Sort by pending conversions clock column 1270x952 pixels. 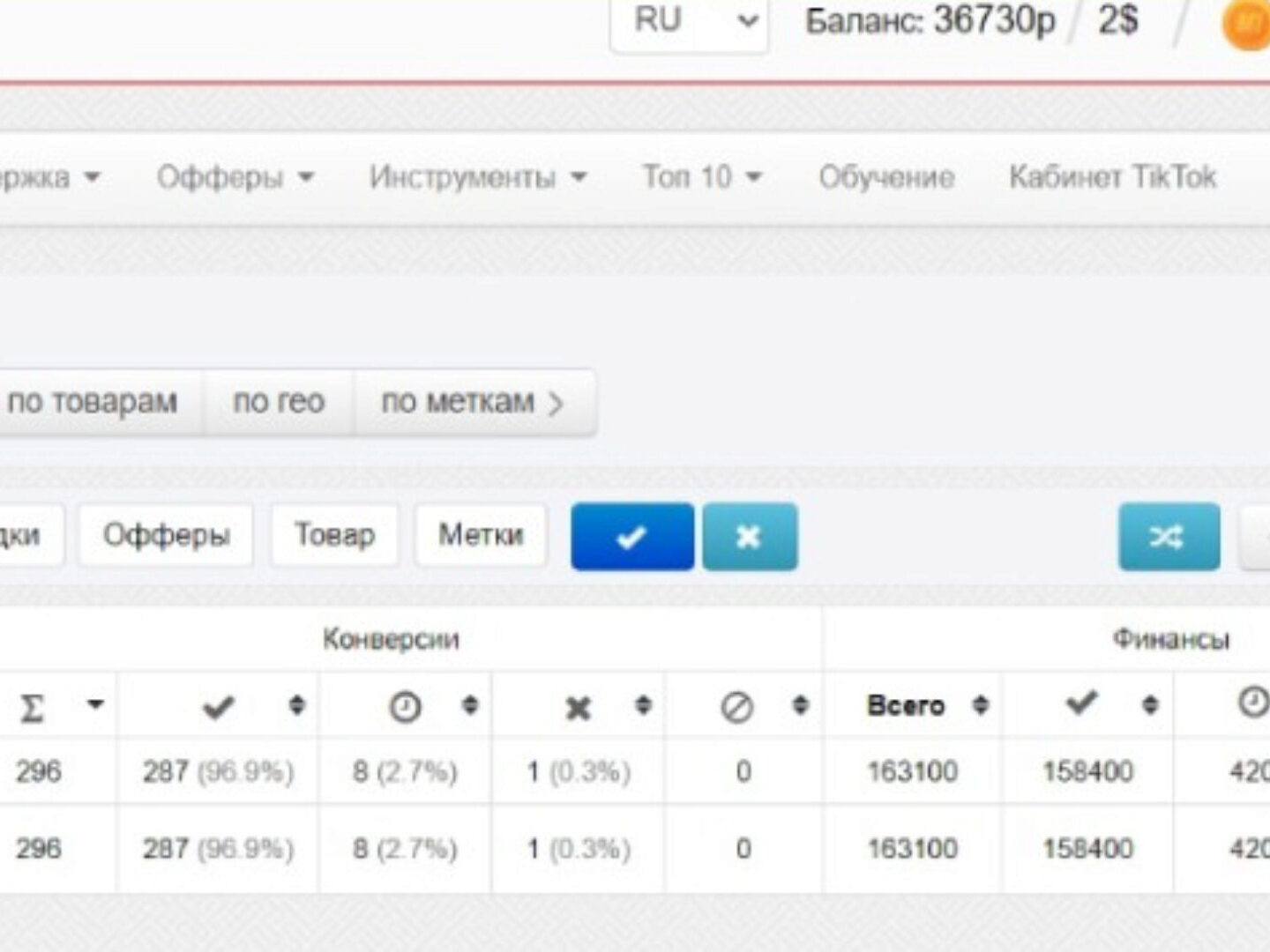469,705
